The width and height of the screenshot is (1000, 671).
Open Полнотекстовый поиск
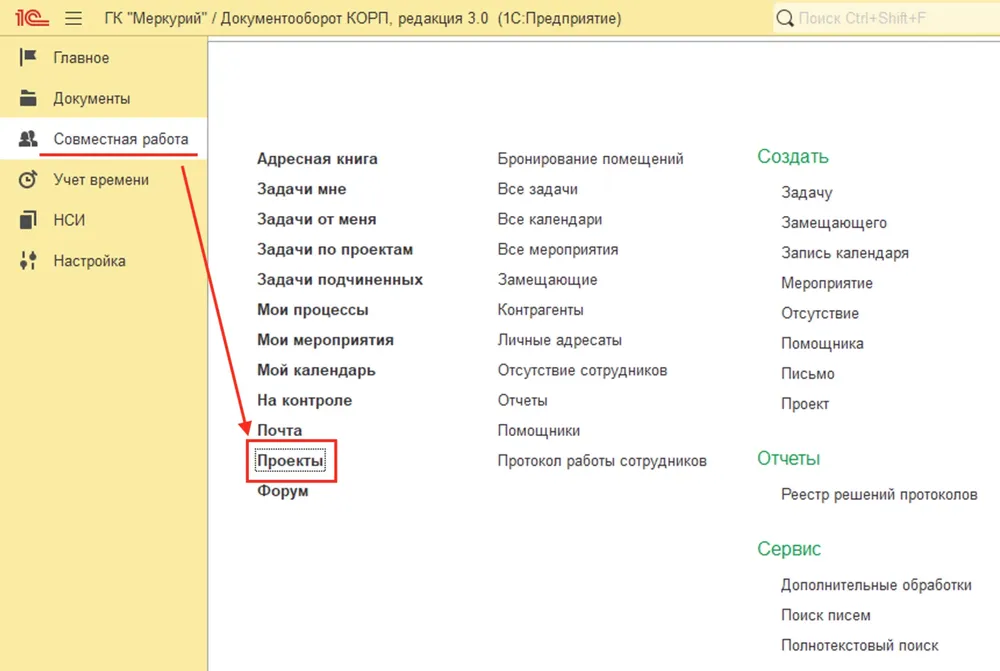[x=860, y=645]
